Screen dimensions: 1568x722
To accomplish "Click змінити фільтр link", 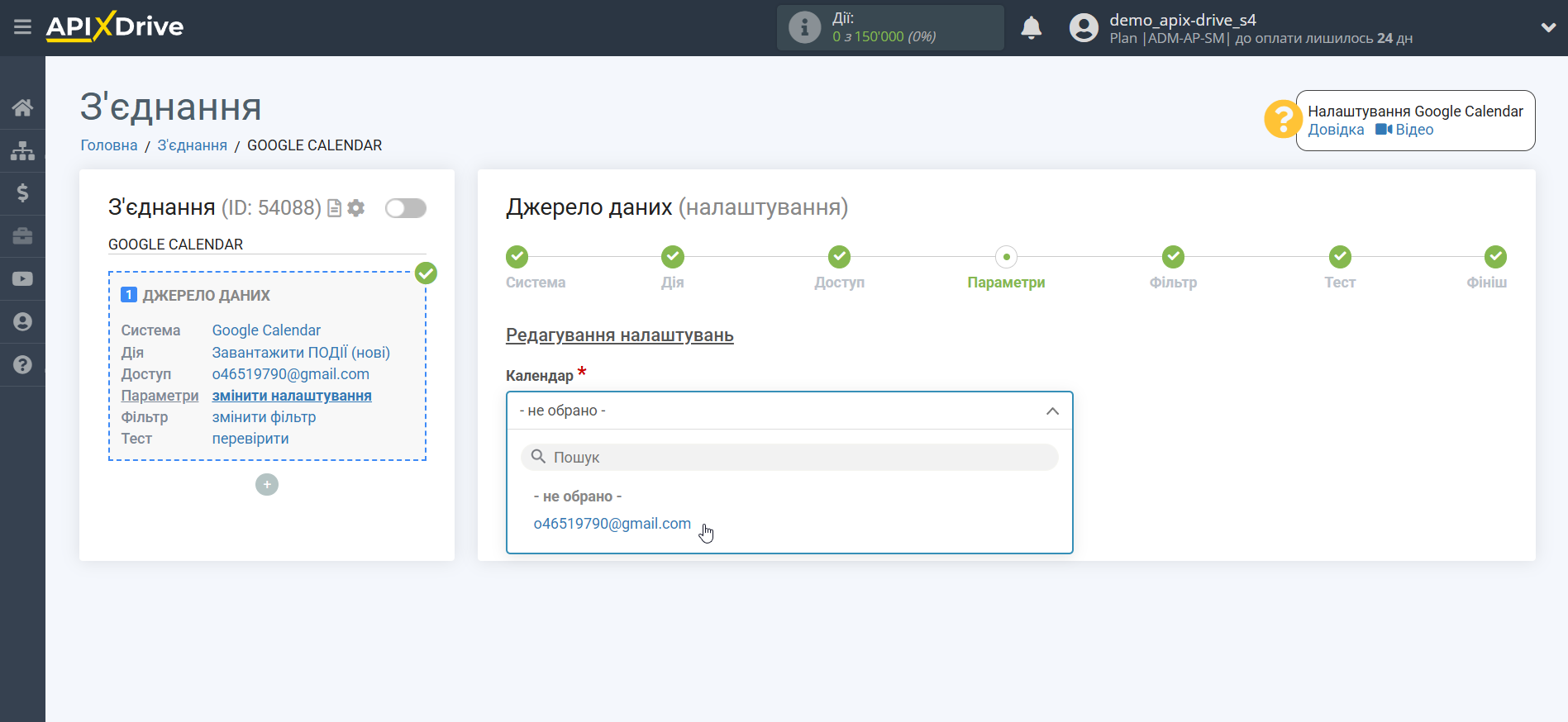I will click(264, 417).
